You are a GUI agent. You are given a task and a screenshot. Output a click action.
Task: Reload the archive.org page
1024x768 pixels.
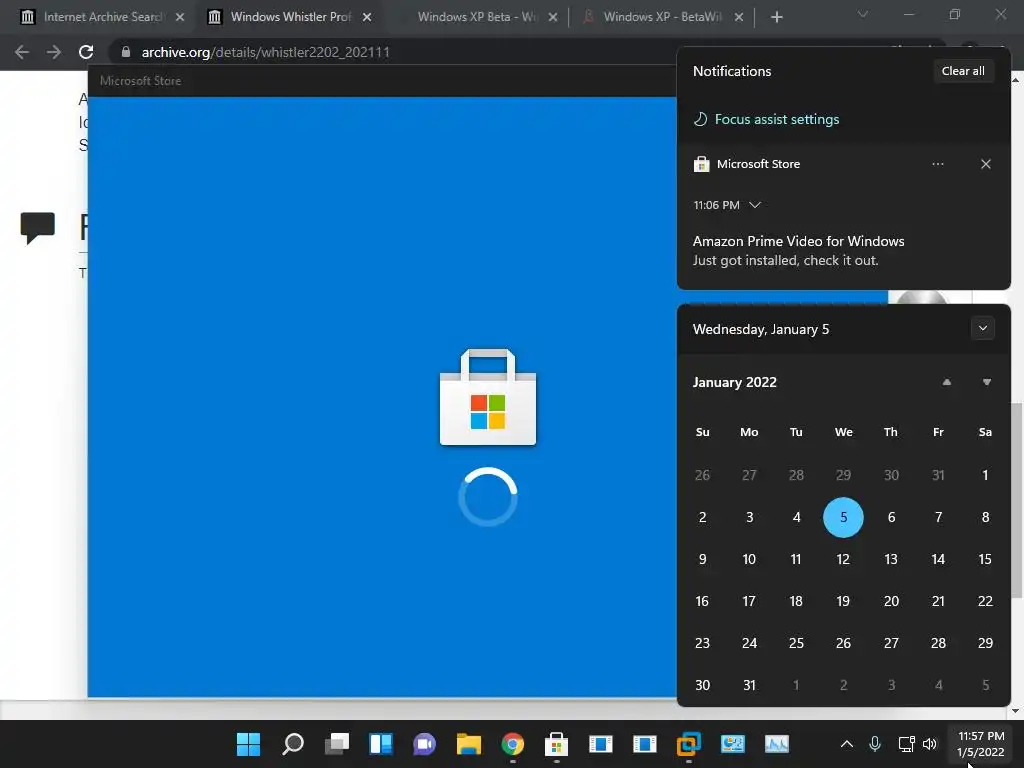pos(86,52)
